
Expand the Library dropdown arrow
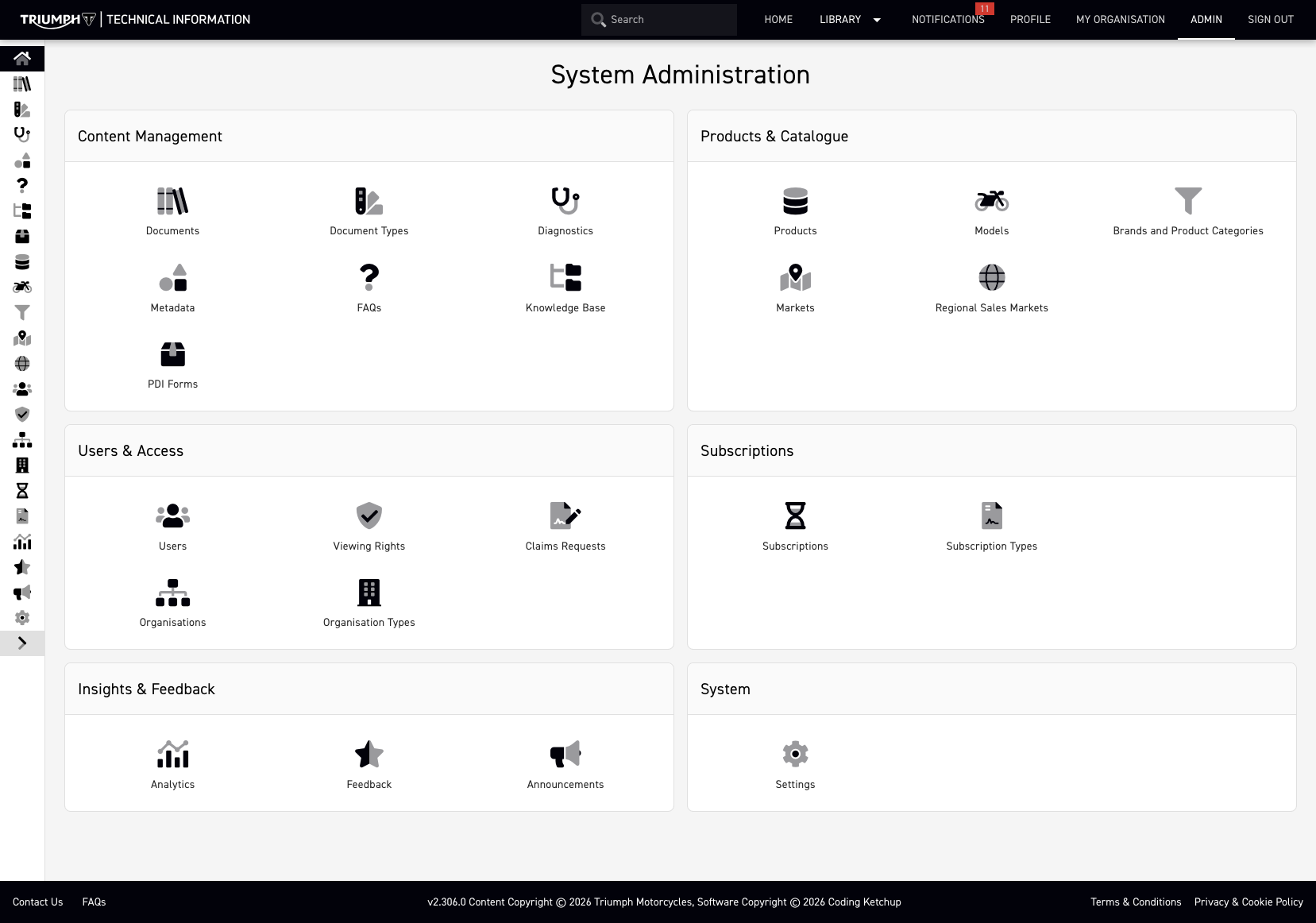[x=877, y=19]
